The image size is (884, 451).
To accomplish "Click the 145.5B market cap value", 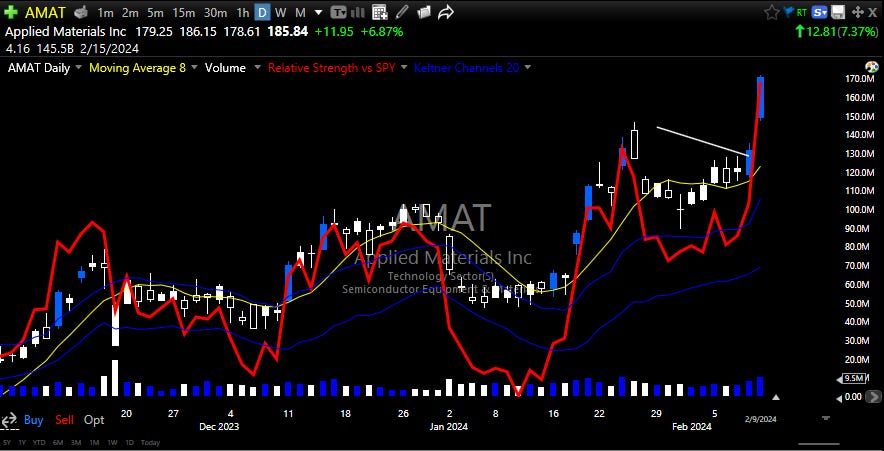I will (54, 49).
